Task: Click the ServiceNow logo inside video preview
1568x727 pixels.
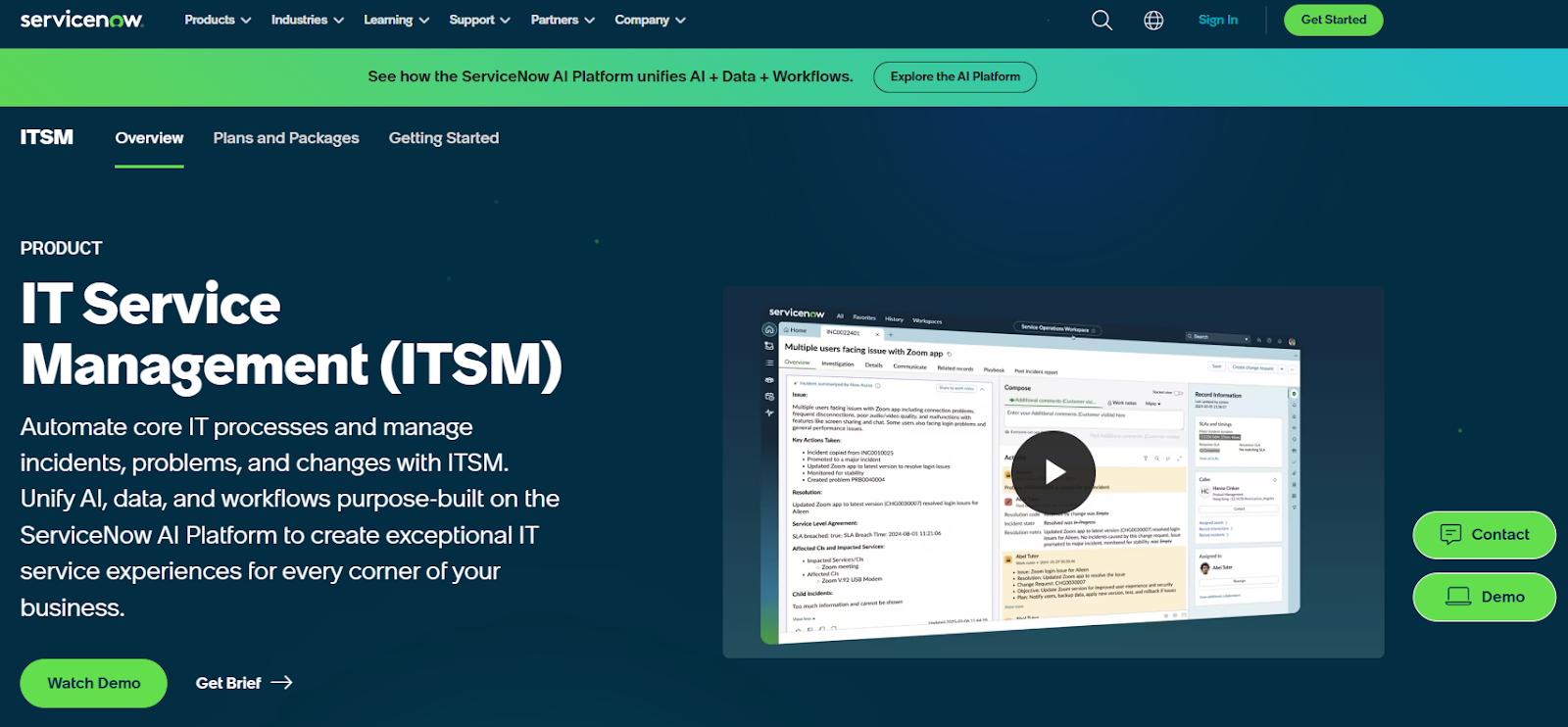Action: click(797, 313)
